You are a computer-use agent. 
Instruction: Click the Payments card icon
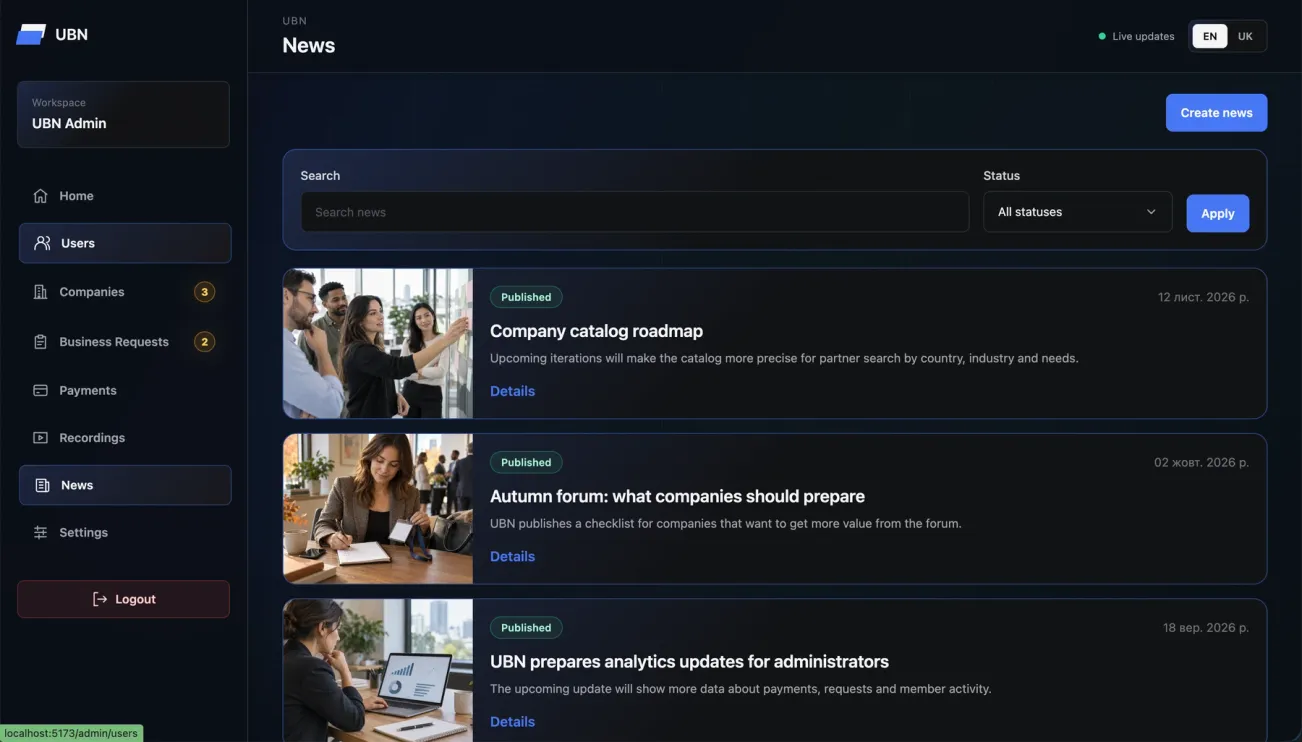point(40,390)
